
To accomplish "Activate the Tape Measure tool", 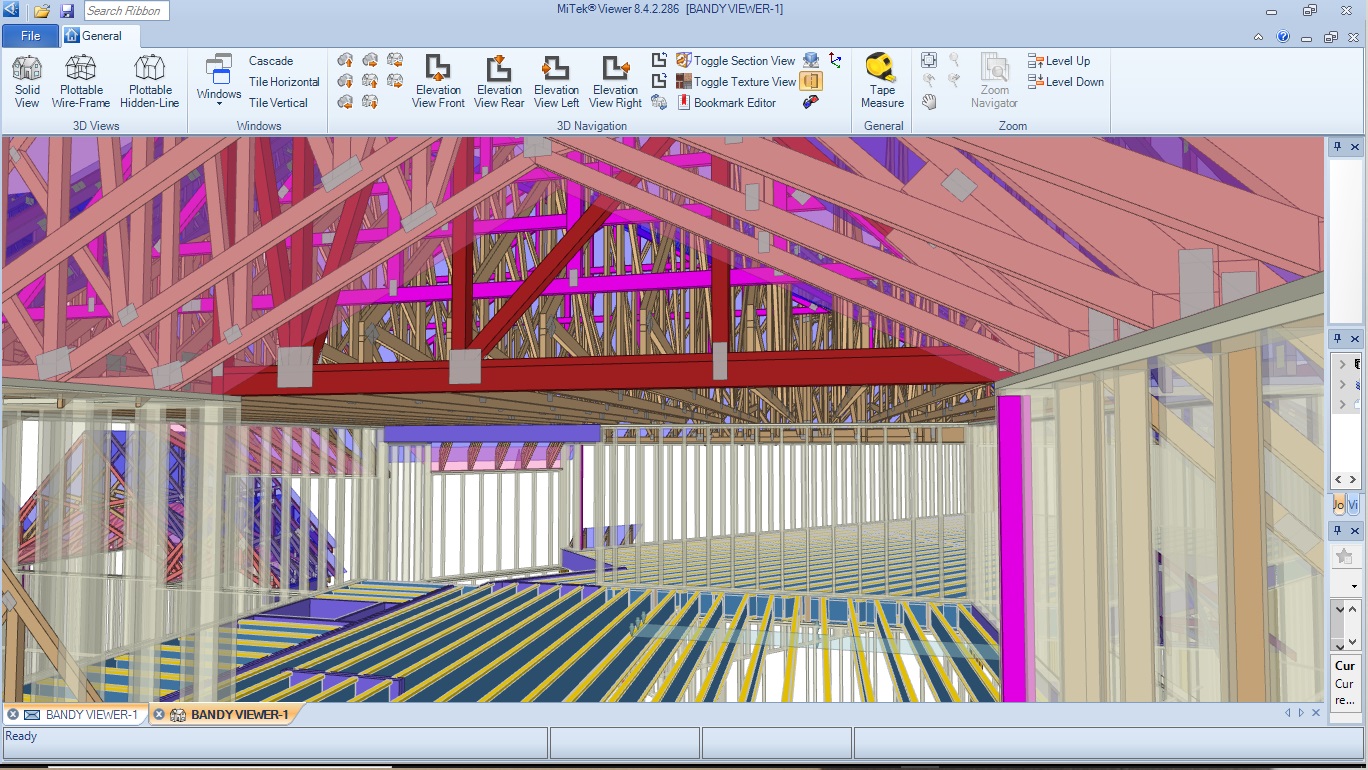I will pyautogui.click(x=882, y=81).
